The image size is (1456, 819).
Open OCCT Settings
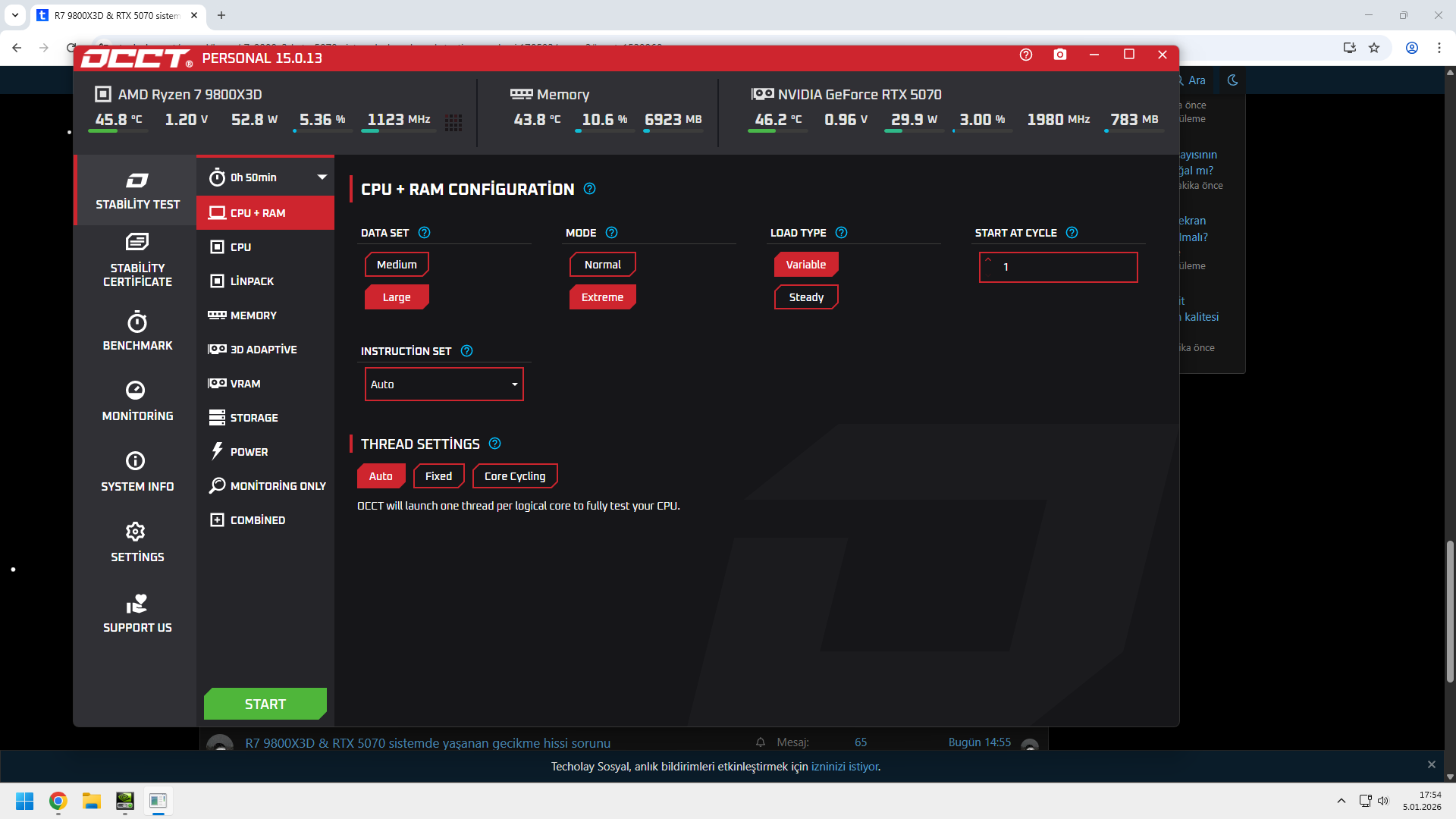point(137,543)
